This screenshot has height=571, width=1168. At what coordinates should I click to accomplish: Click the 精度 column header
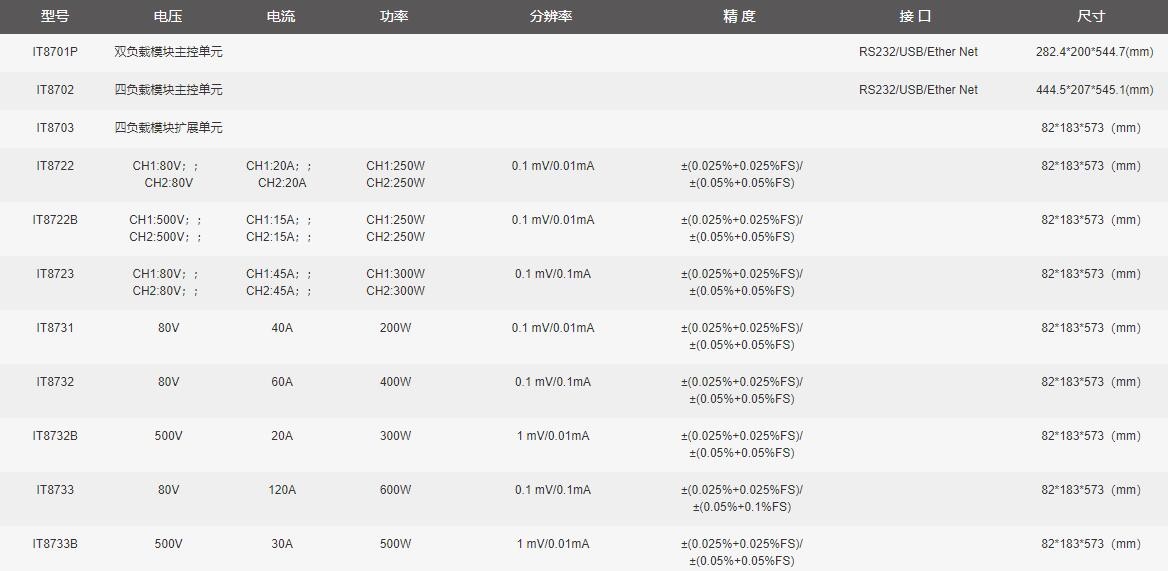[740, 16]
